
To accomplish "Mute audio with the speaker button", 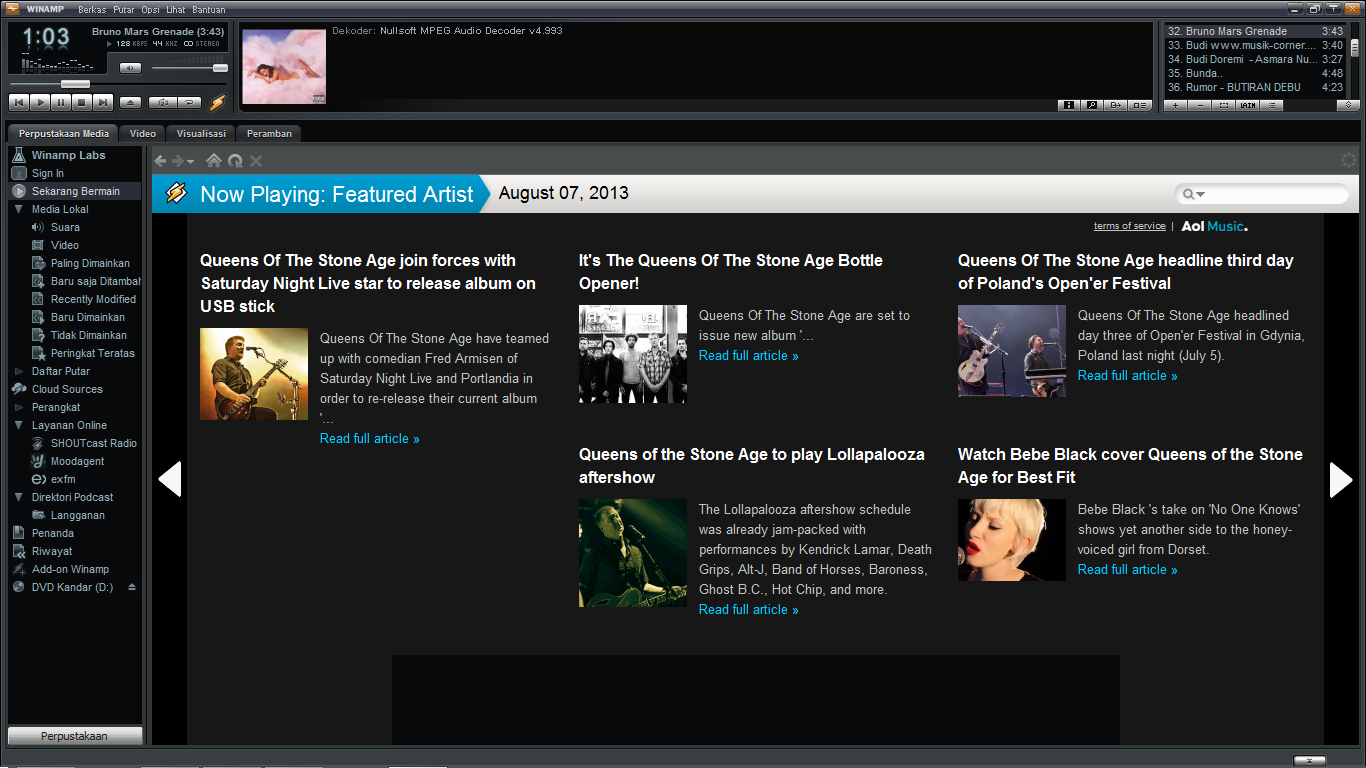I will tap(130, 68).
